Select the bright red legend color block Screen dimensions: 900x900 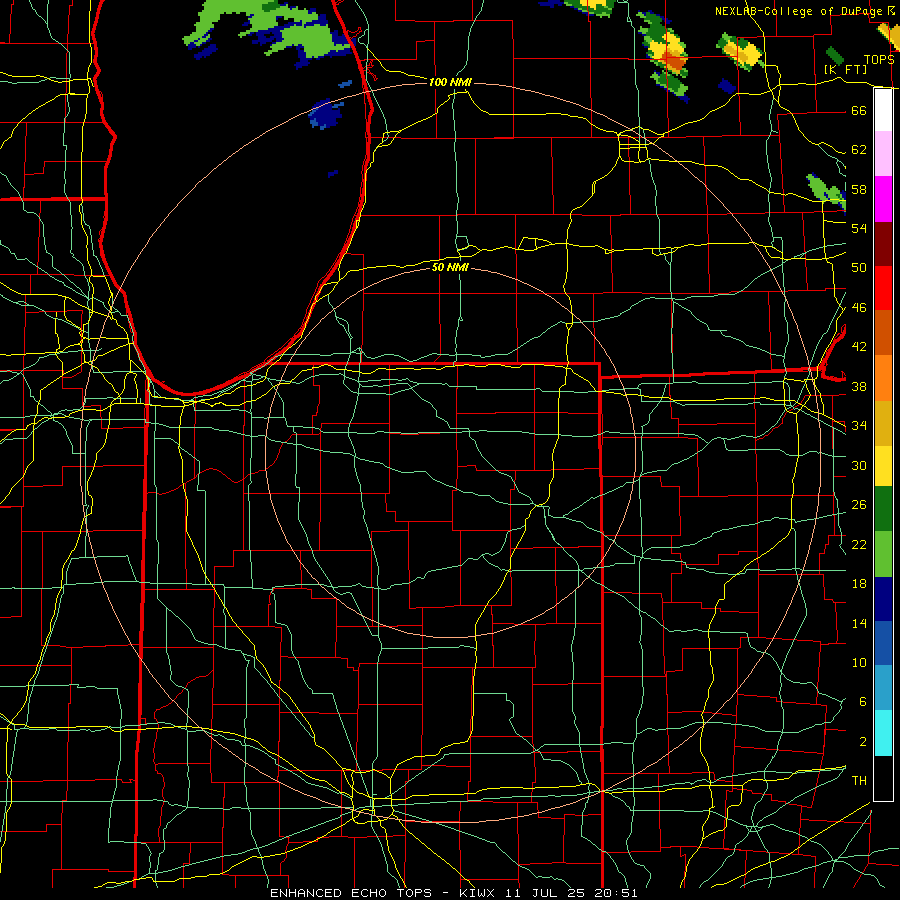[883, 288]
